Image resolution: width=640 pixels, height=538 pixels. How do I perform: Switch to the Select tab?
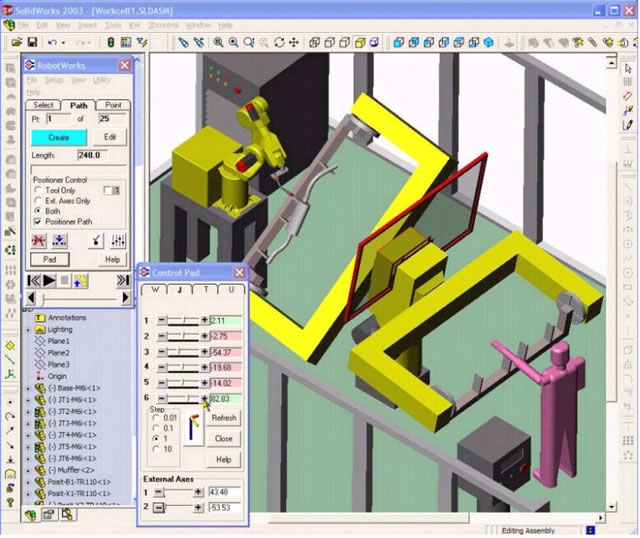pyautogui.click(x=43, y=105)
